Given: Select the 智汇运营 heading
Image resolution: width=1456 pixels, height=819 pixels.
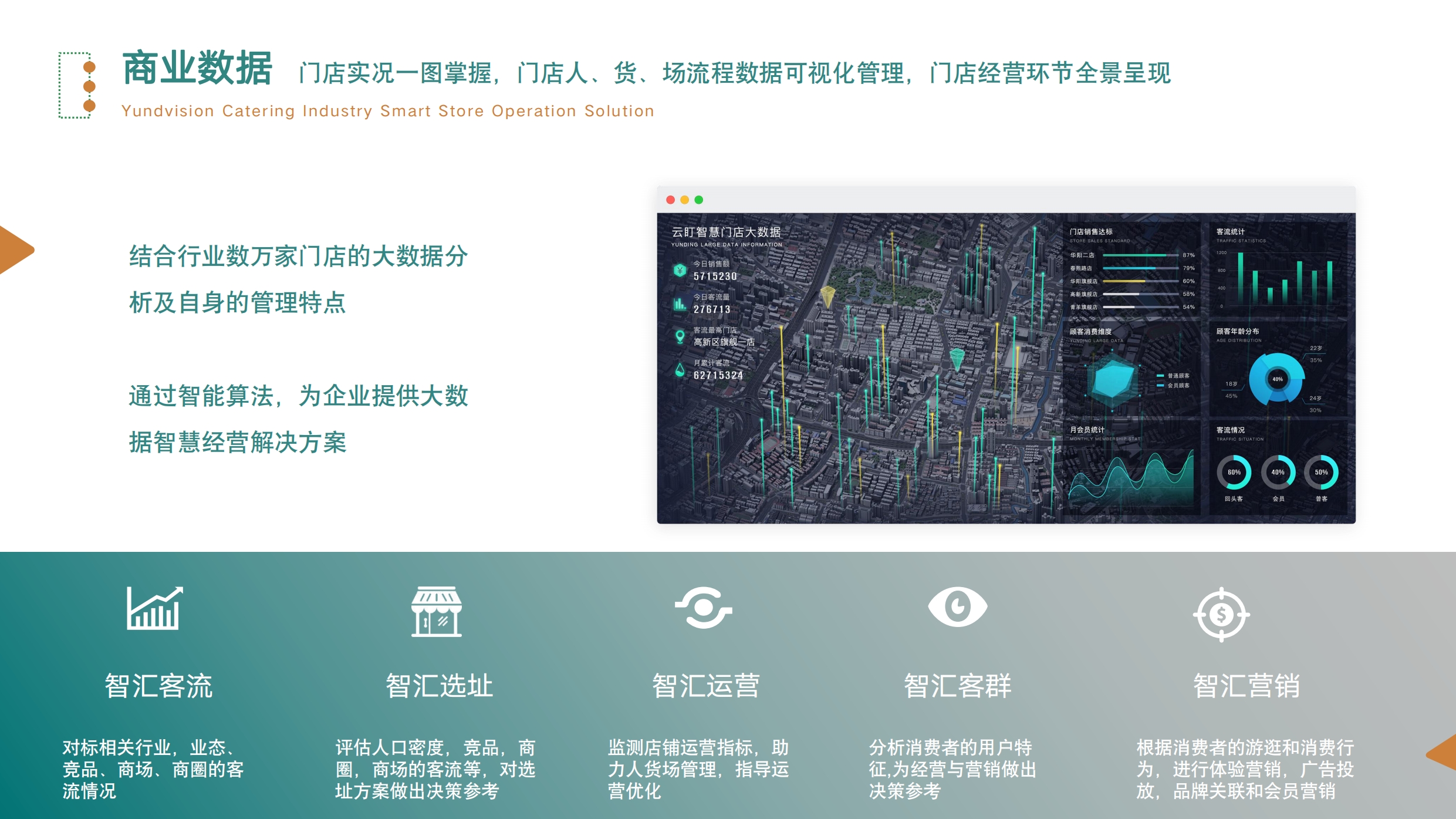Looking at the screenshot, I should 706,685.
